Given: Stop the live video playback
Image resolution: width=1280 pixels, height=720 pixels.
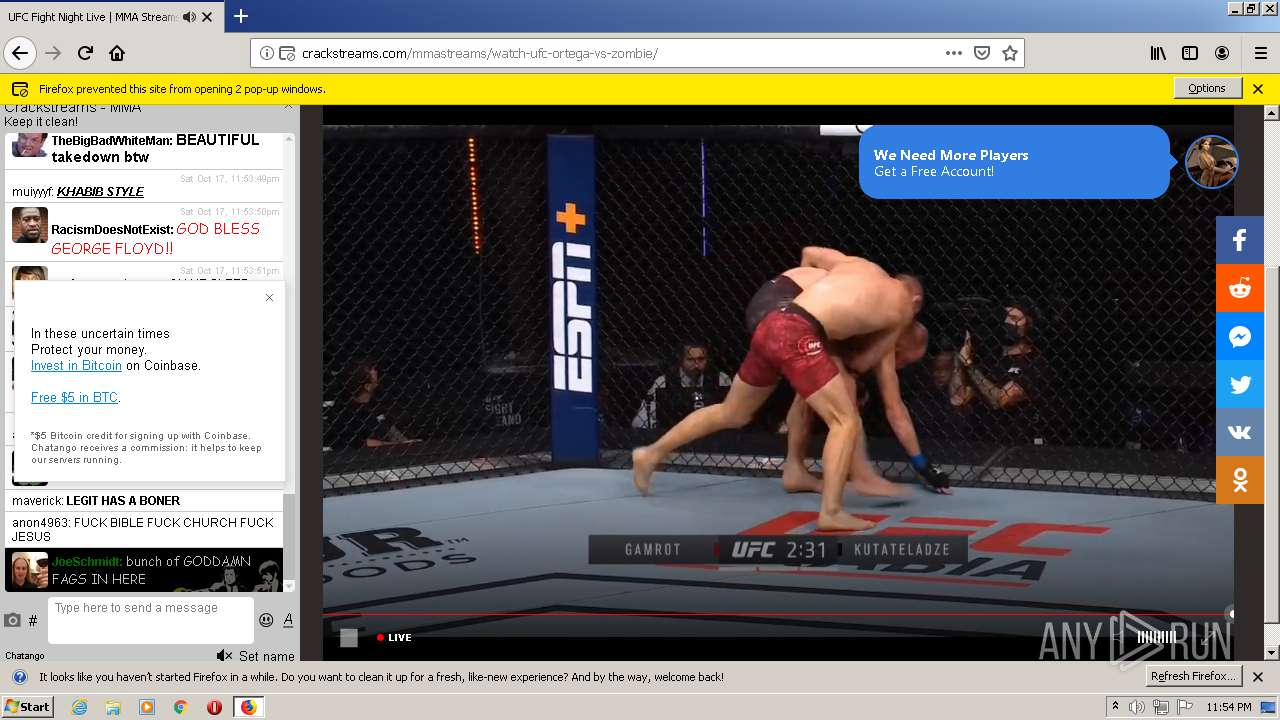Looking at the screenshot, I should click(349, 637).
